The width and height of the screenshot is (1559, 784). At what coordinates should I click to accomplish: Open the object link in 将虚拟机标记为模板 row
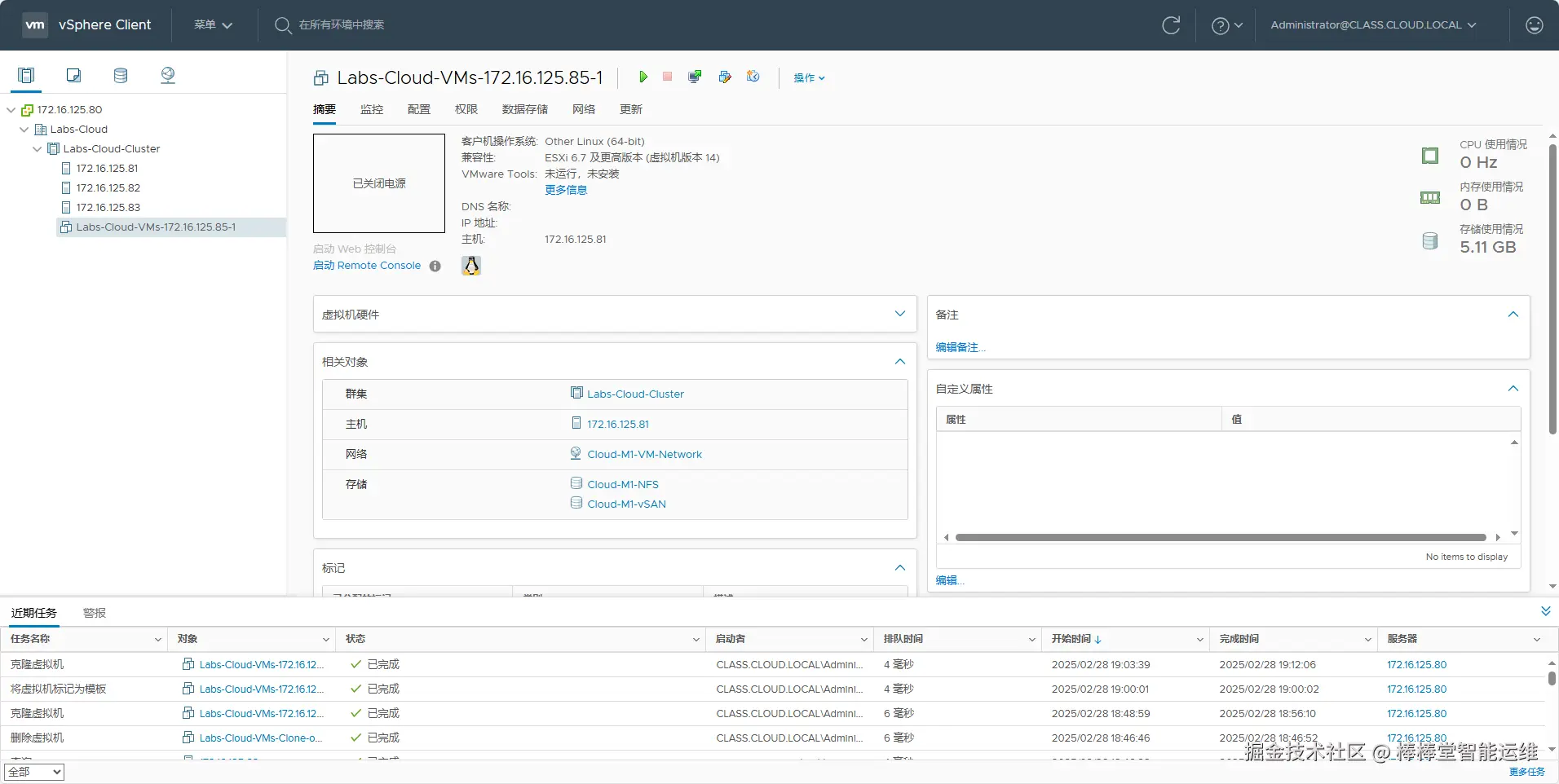click(262, 689)
